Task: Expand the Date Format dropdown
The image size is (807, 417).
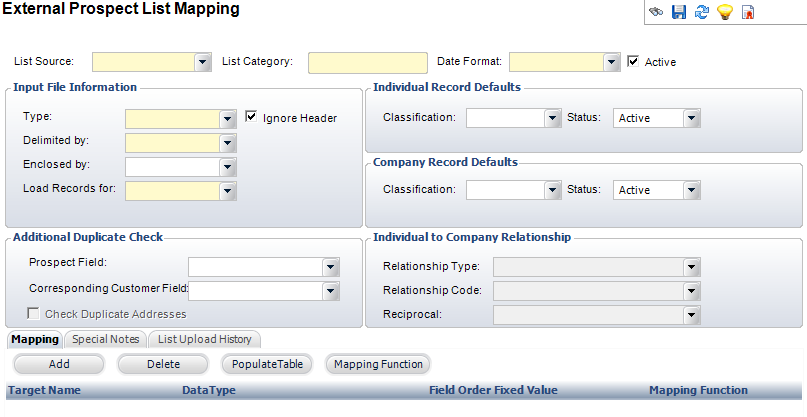Action: point(612,62)
